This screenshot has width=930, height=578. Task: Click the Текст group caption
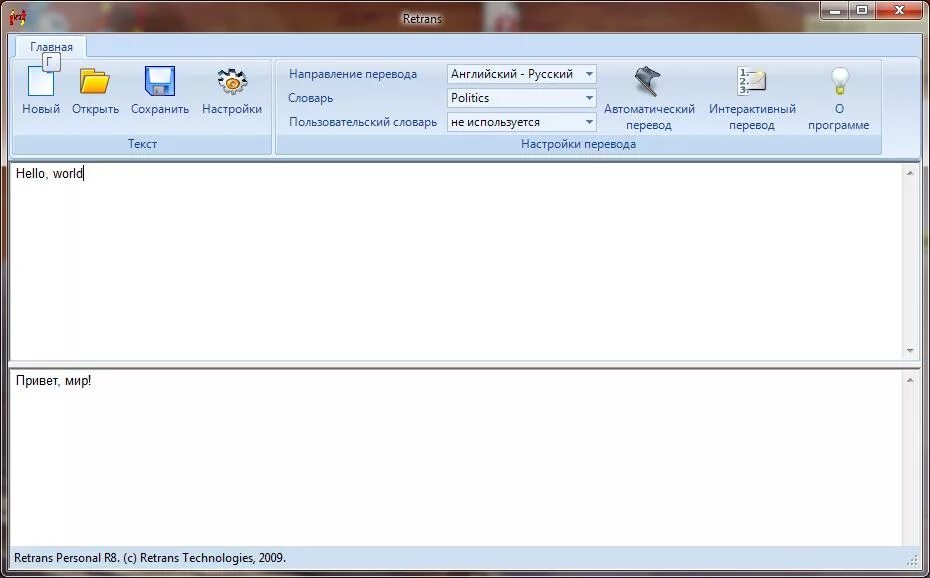click(142, 144)
